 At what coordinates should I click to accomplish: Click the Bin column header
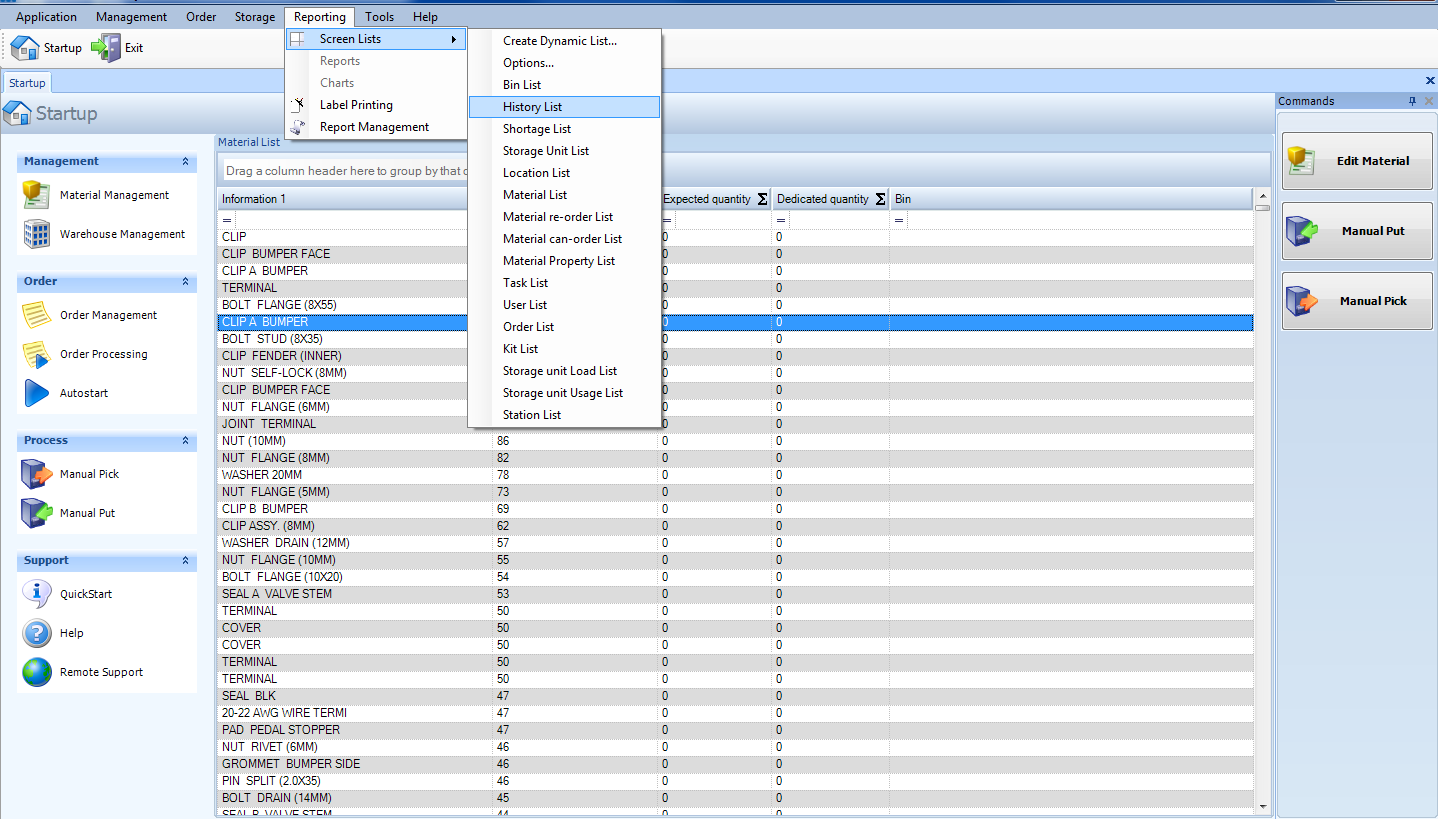[1071, 199]
